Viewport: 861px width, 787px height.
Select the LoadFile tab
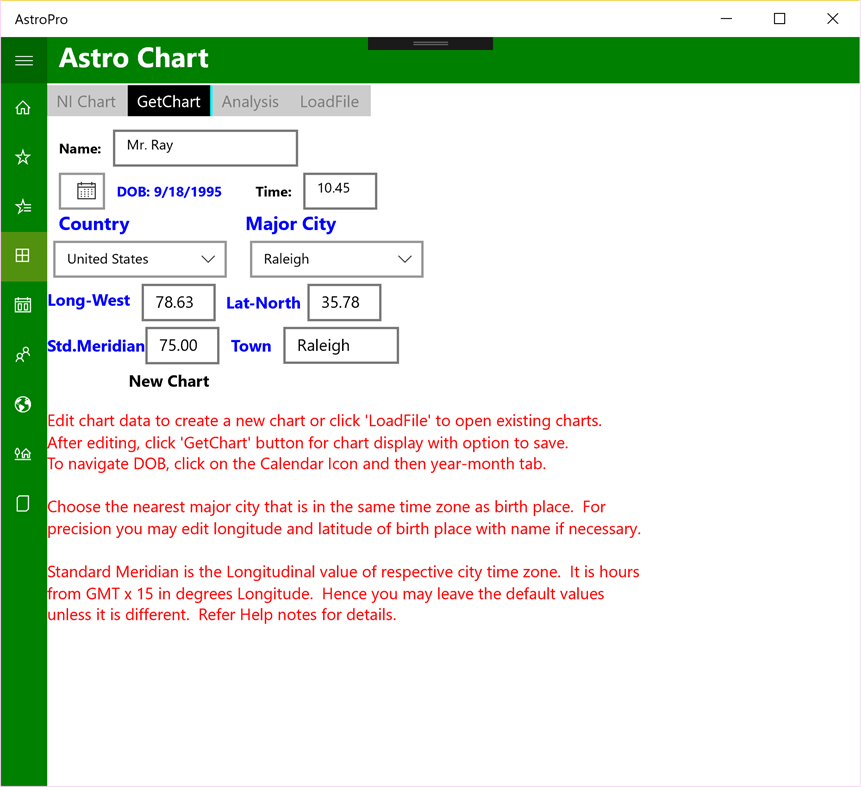click(x=330, y=101)
